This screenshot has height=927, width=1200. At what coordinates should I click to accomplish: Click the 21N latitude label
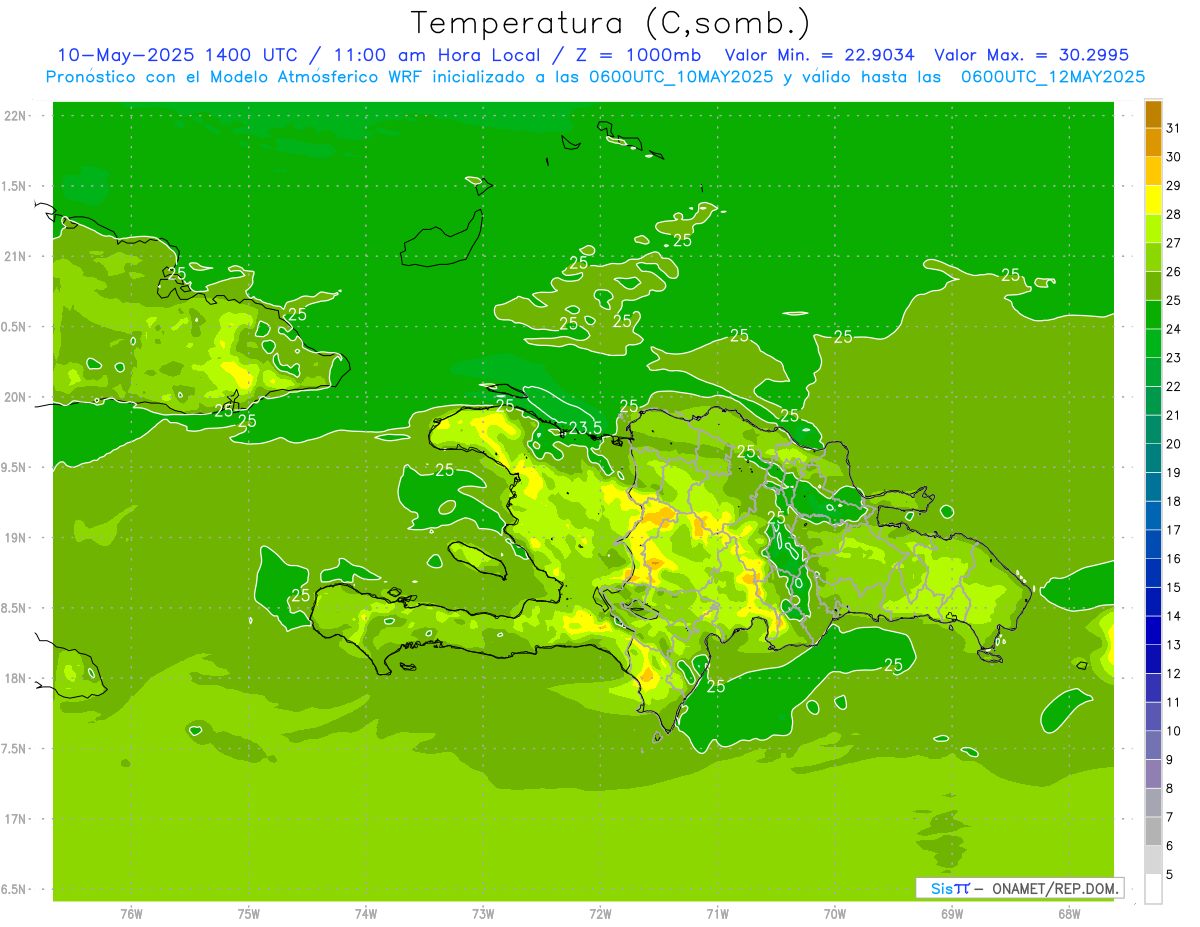coord(17,256)
